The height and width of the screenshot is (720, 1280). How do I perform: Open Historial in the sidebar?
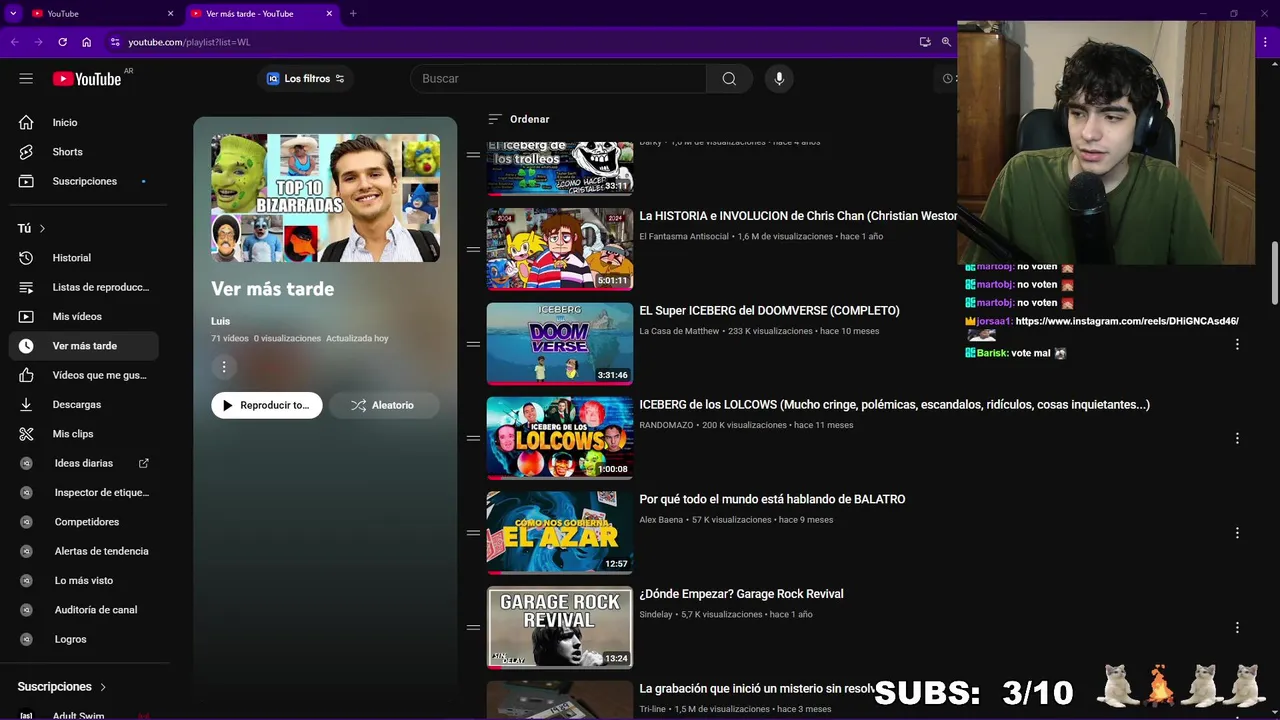[x=84, y=258]
